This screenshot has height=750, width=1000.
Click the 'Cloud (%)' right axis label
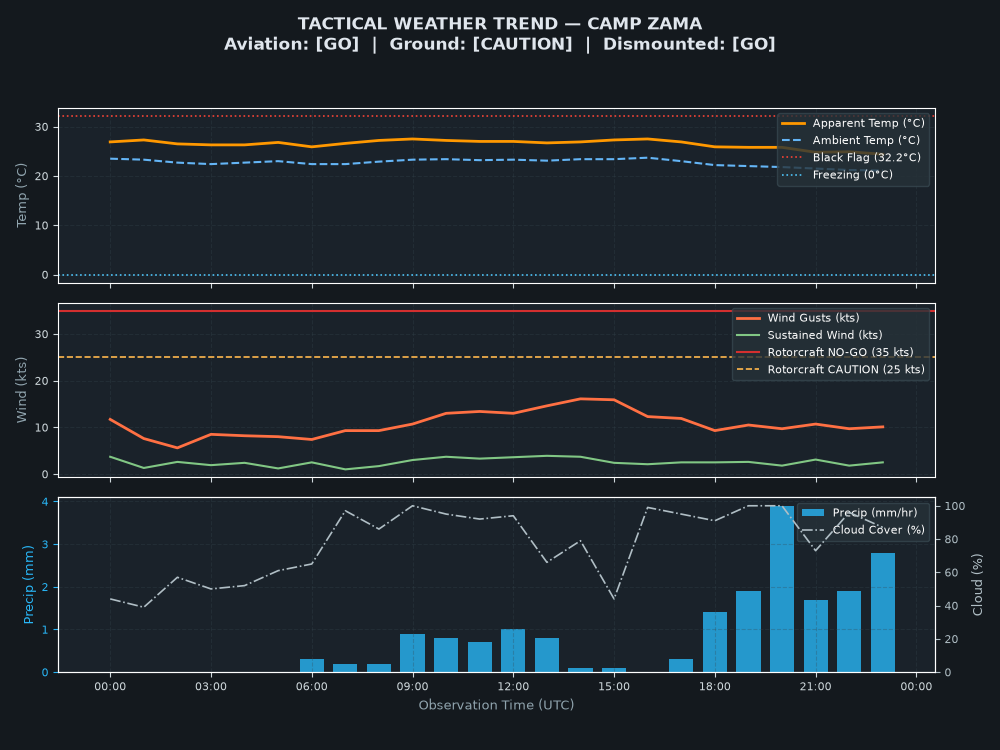(x=977, y=584)
